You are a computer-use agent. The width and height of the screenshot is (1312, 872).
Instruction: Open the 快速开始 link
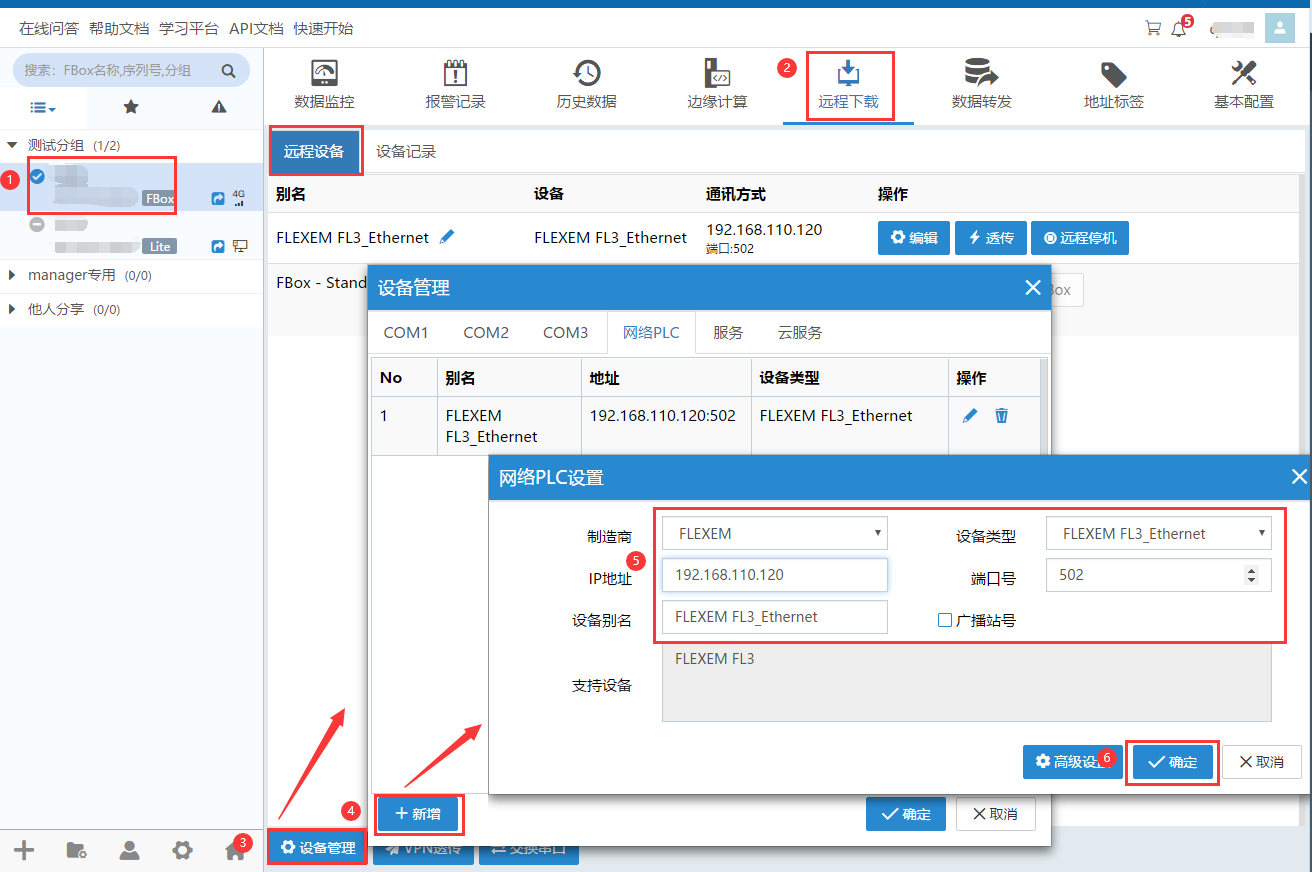pos(323,28)
